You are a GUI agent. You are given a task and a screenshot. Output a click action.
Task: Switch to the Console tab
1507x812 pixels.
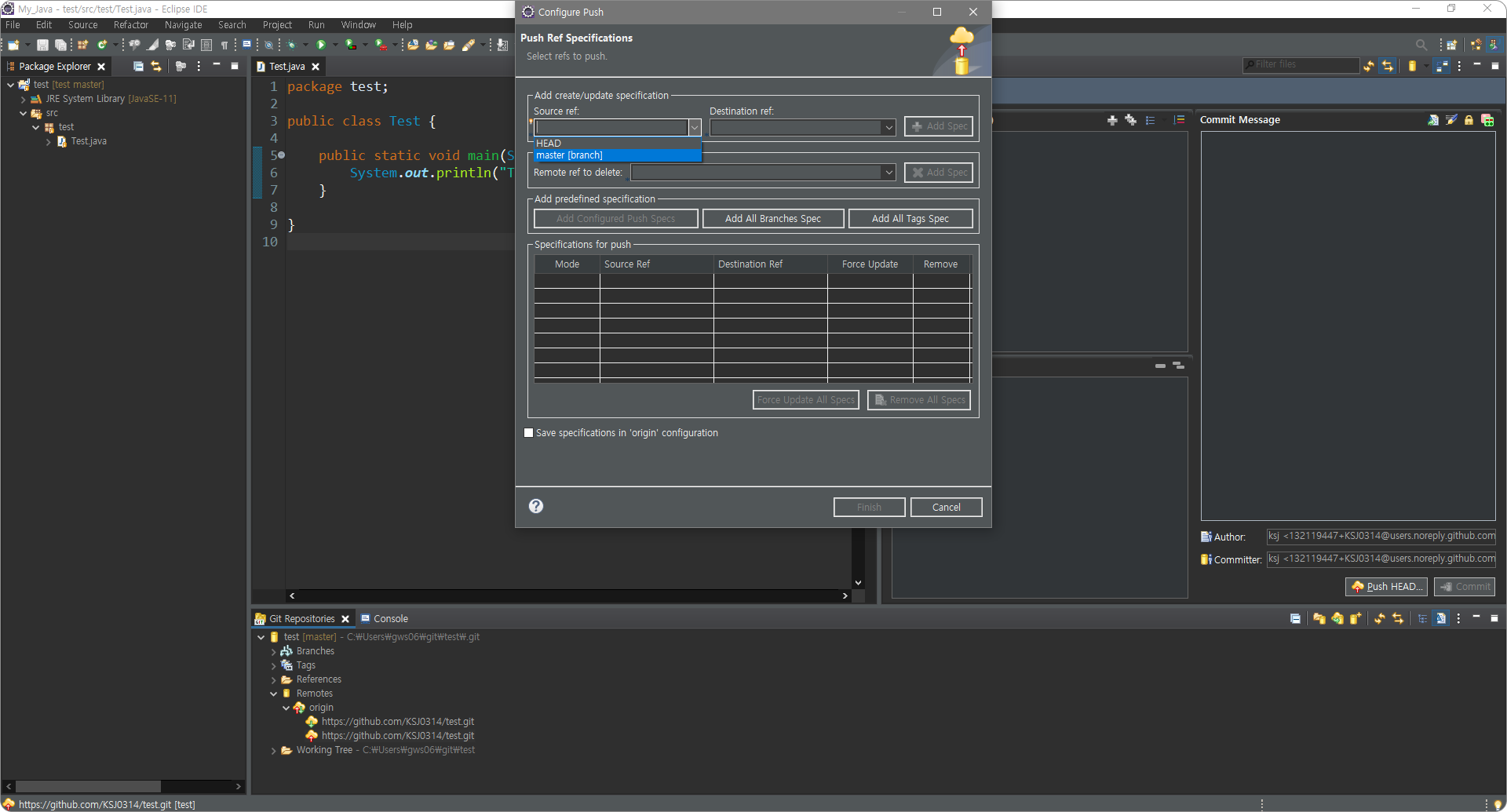click(384, 619)
